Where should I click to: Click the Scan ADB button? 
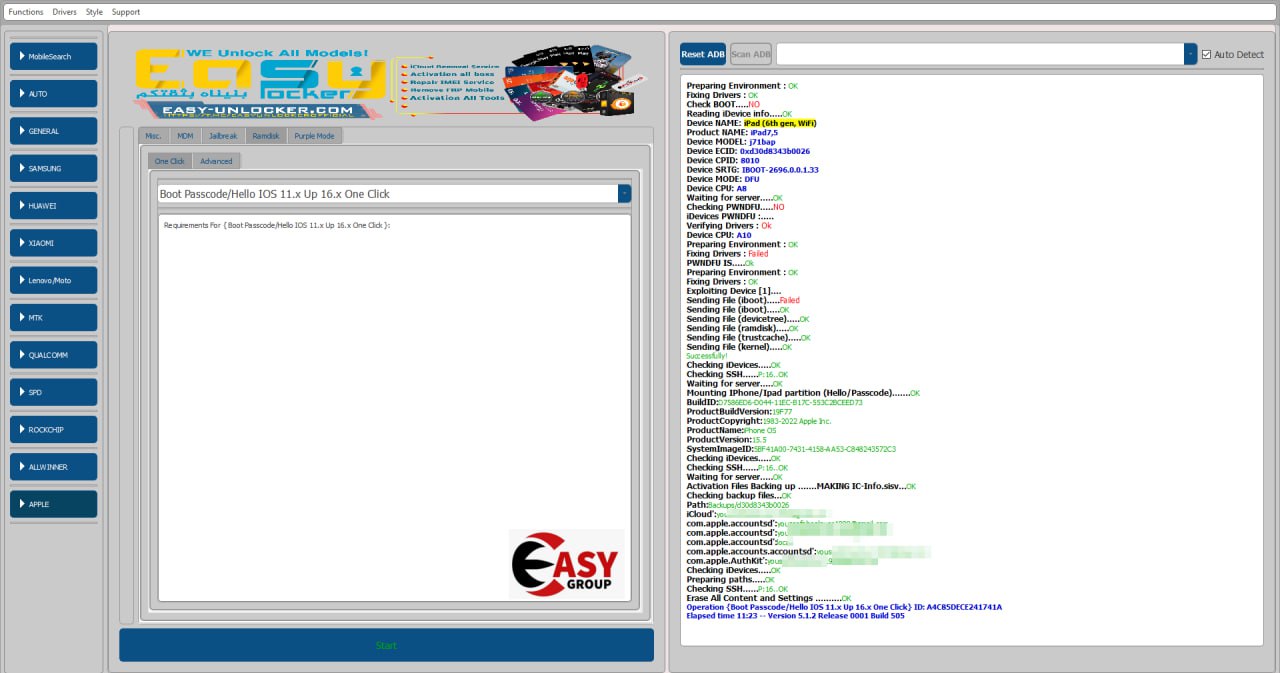751,54
